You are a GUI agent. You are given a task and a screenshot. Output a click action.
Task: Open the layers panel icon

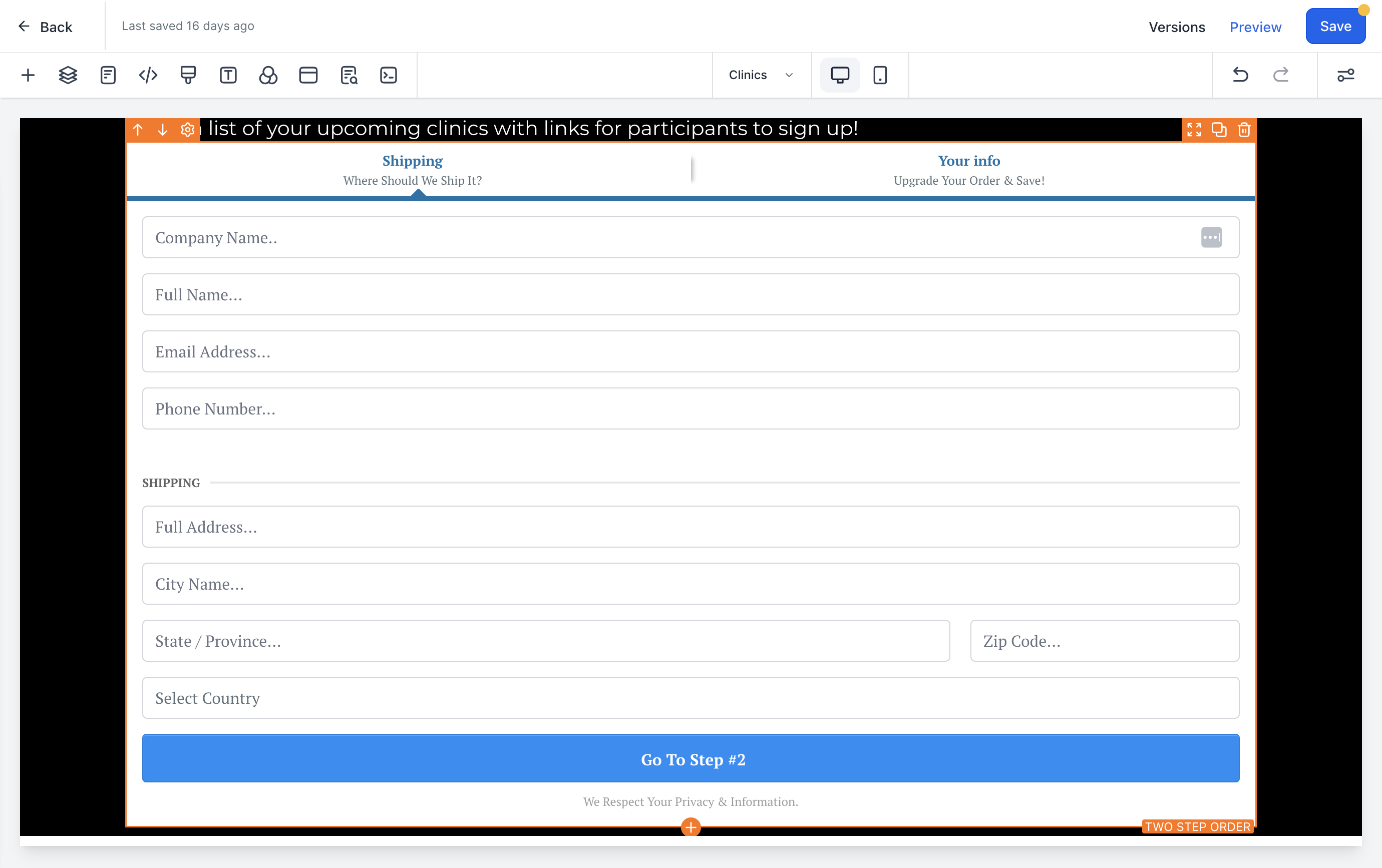[x=68, y=75]
